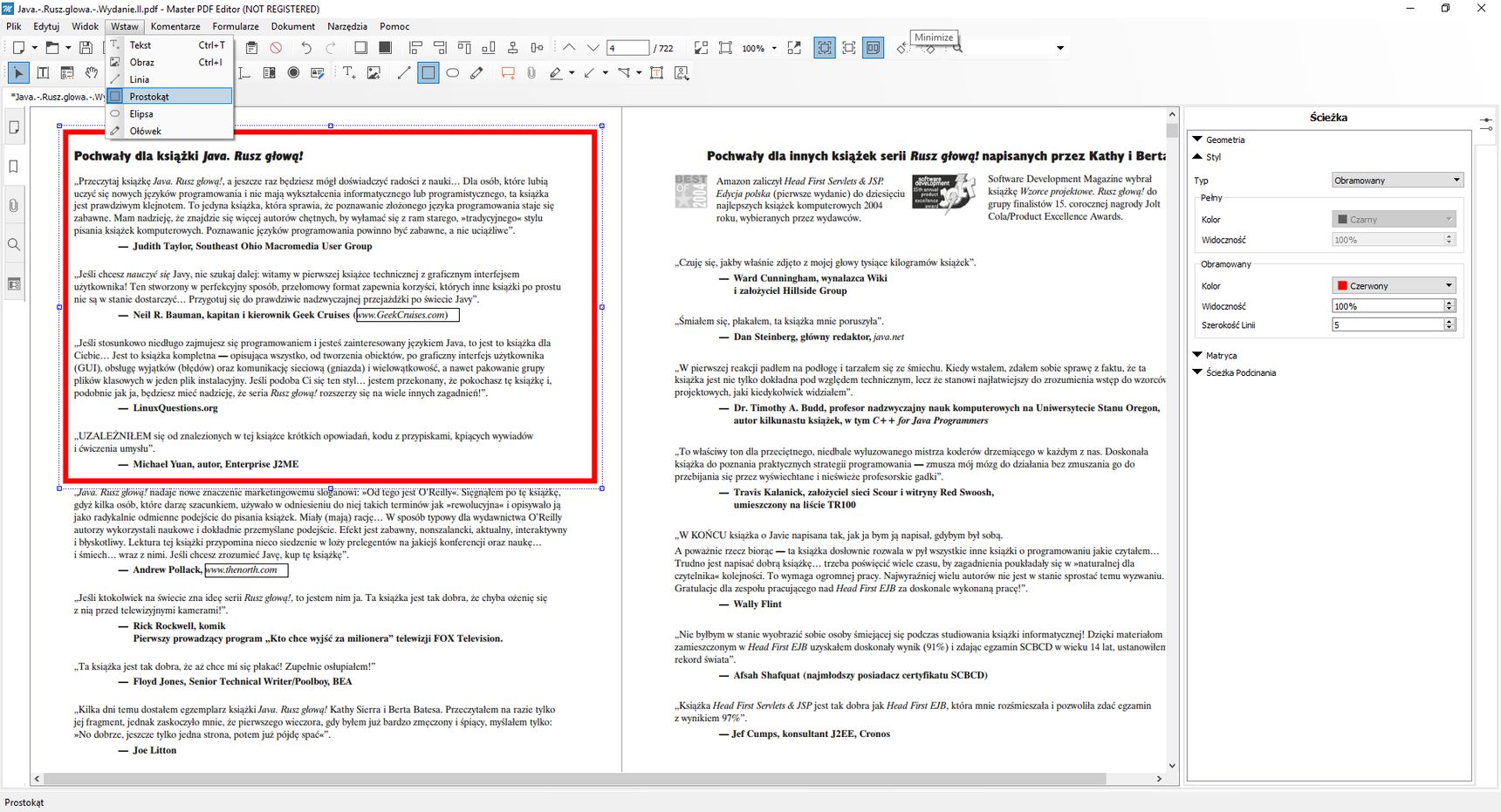Select the Edit Forms tool
Screen dimensions: 1501x812
pyautogui.click(x=67, y=73)
